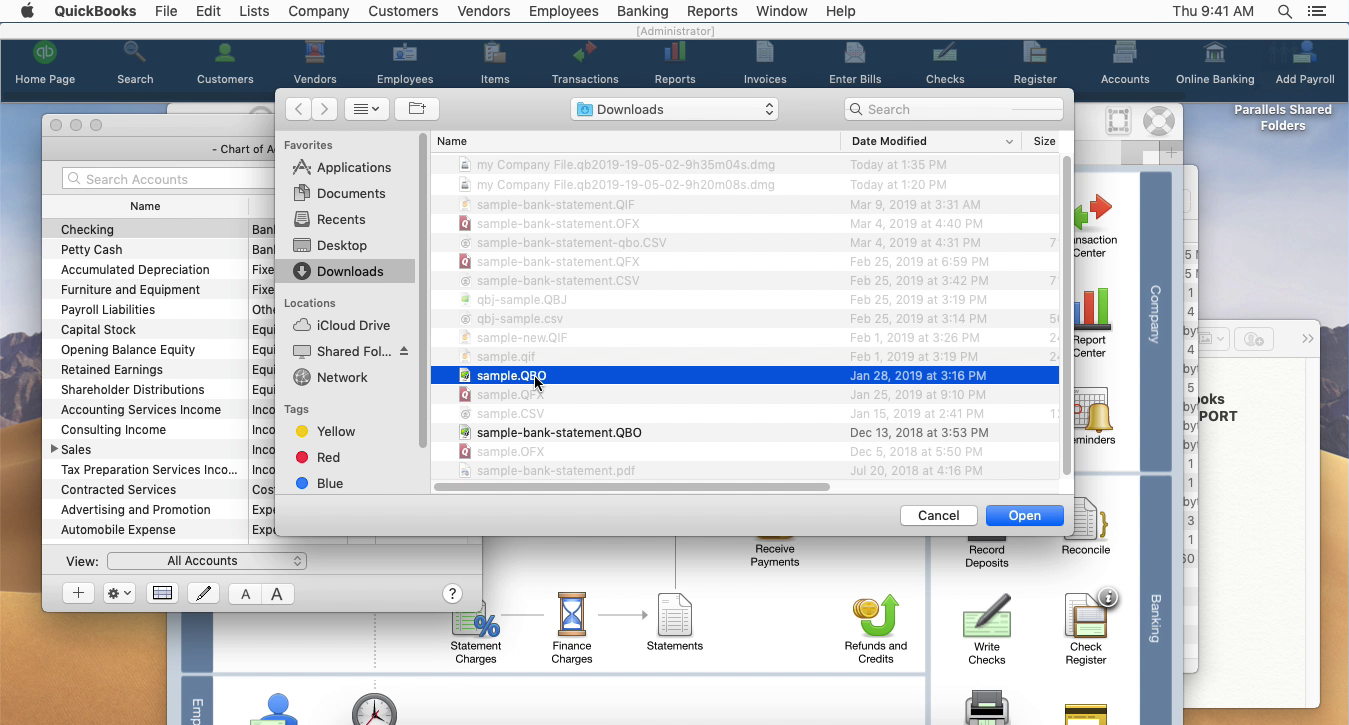Viewport: 1349px width, 725px height.
Task: Increase font size with large A button
Action: coord(277,594)
